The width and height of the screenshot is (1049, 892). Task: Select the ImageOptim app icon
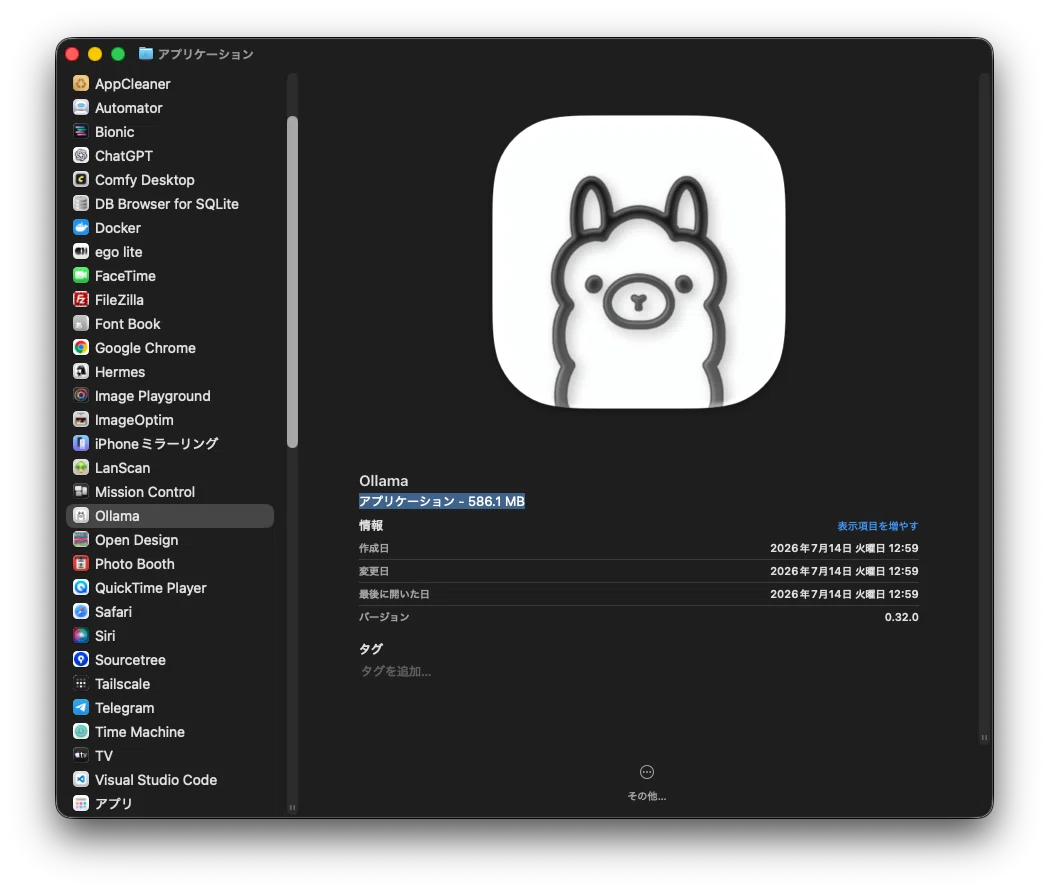click(81, 420)
